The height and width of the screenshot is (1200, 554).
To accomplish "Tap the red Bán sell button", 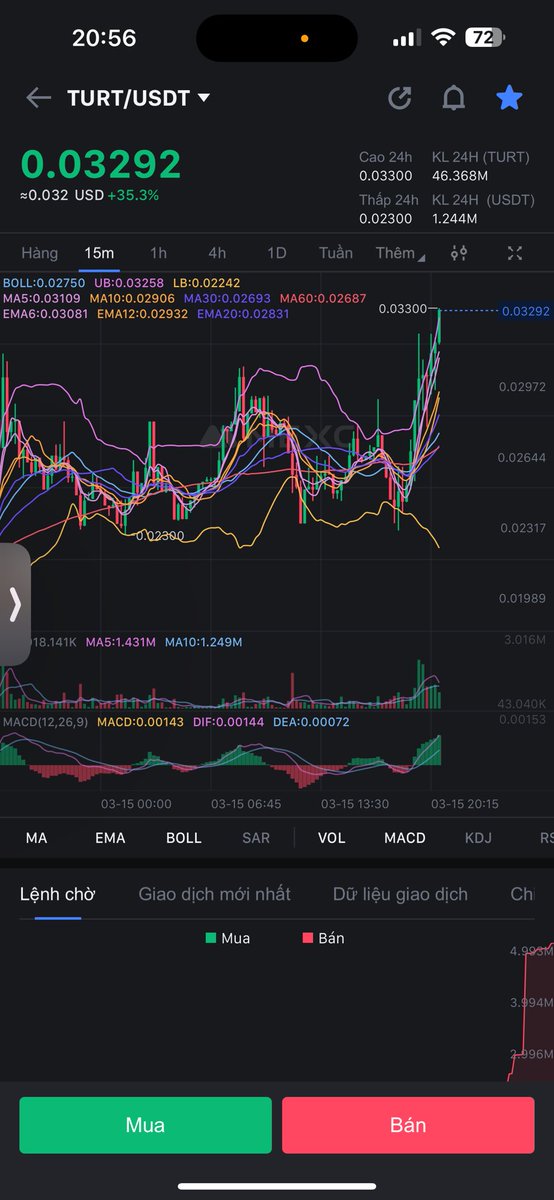I will click(408, 1125).
